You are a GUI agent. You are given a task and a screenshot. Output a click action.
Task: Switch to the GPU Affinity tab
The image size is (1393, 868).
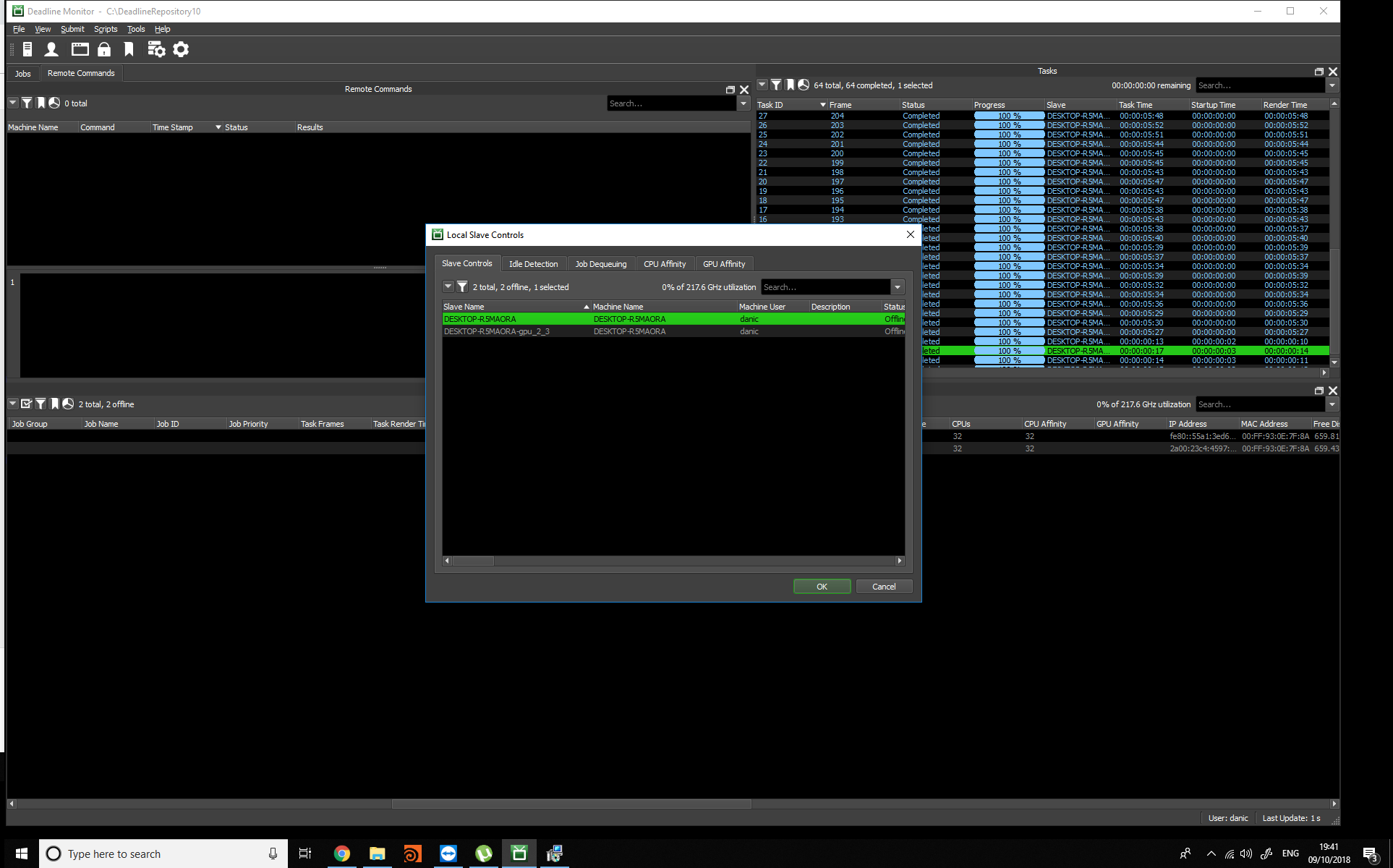point(723,263)
